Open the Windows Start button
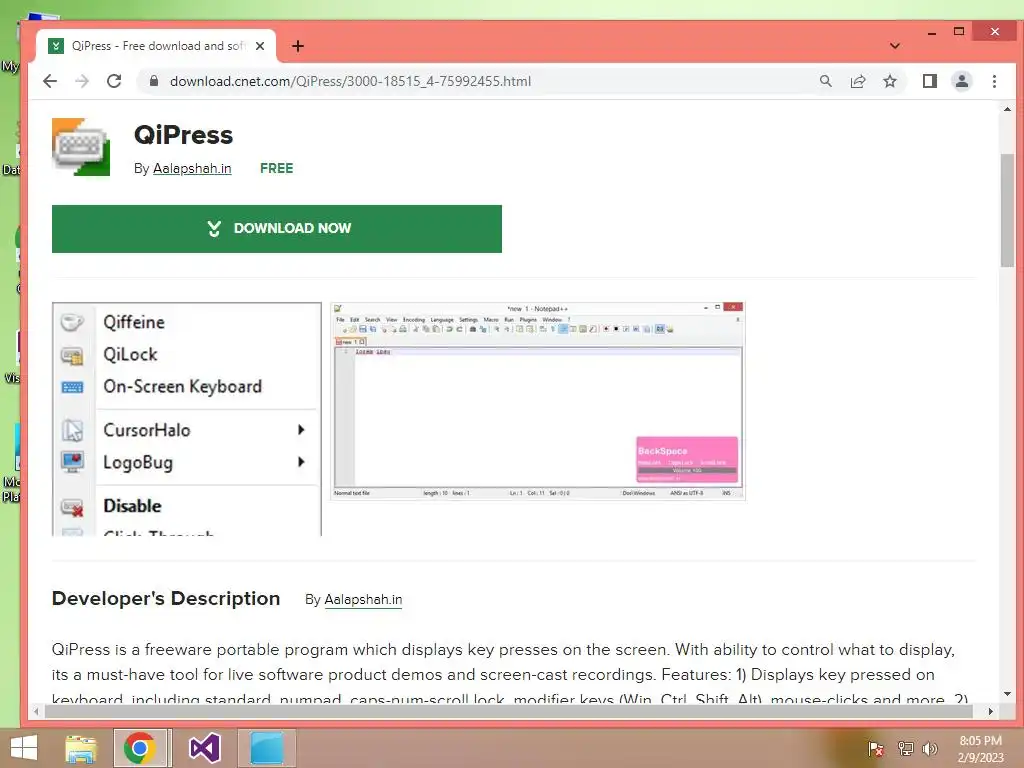1024x768 pixels. point(24,748)
